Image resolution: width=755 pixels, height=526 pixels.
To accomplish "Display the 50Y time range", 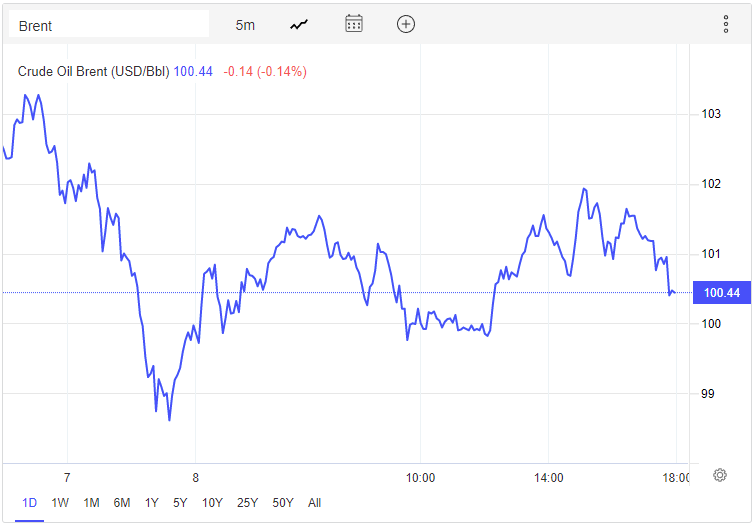I will [x=283, y=503].
